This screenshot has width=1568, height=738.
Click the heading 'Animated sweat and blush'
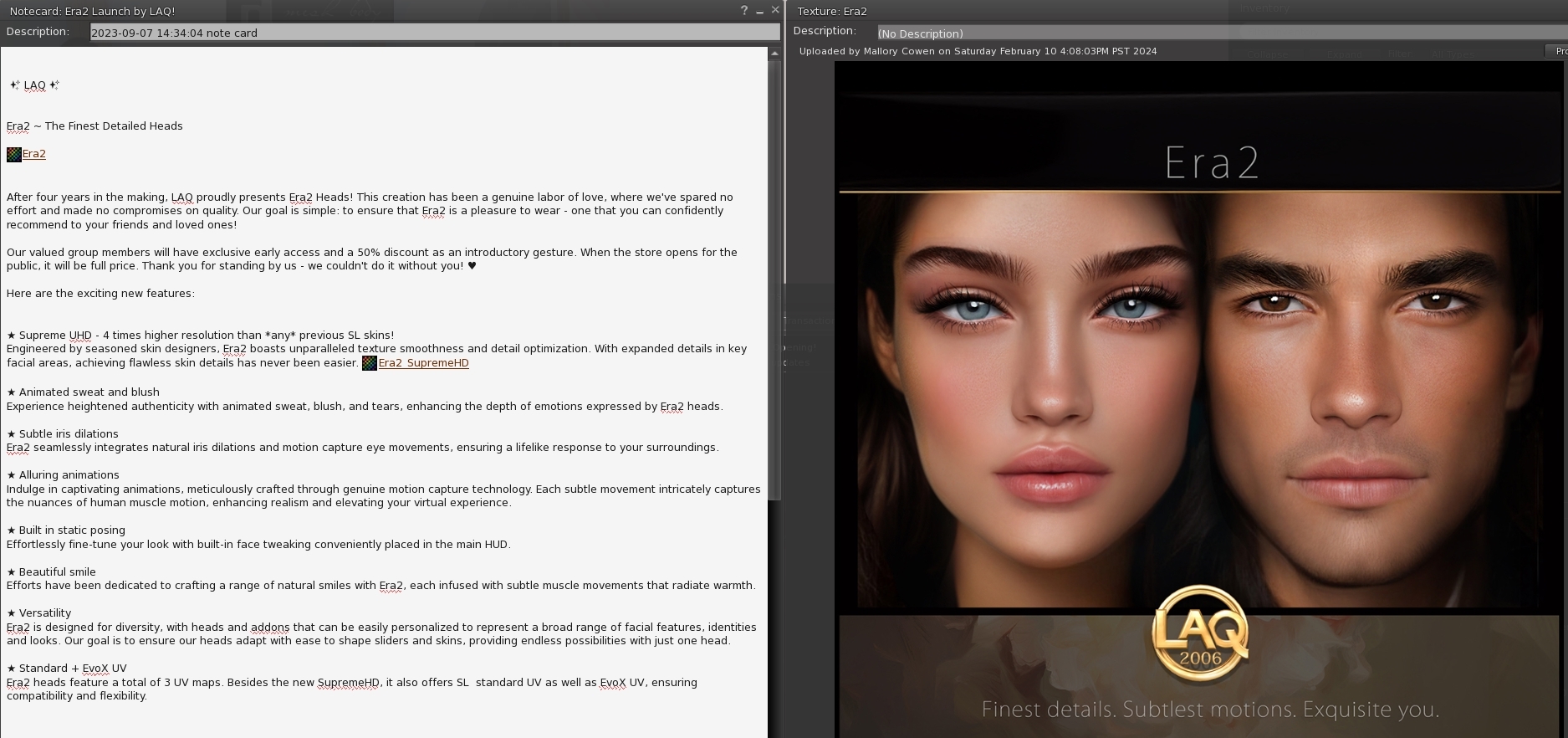tap(83, 392)
